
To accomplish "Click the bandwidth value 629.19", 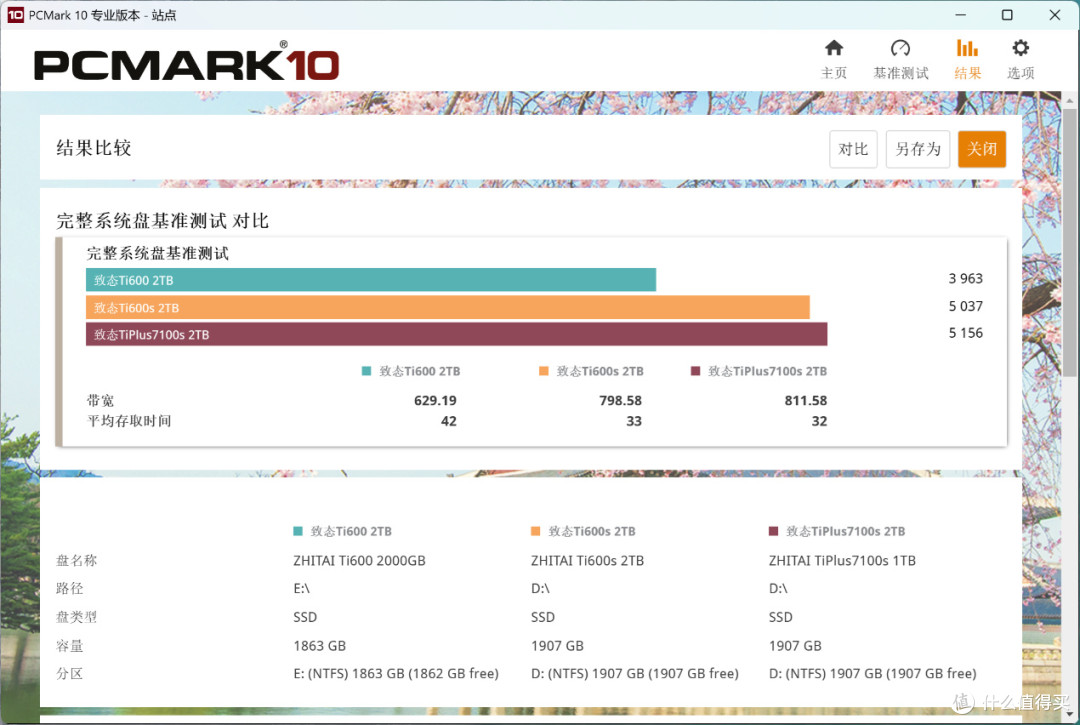I will coord(435,400).
